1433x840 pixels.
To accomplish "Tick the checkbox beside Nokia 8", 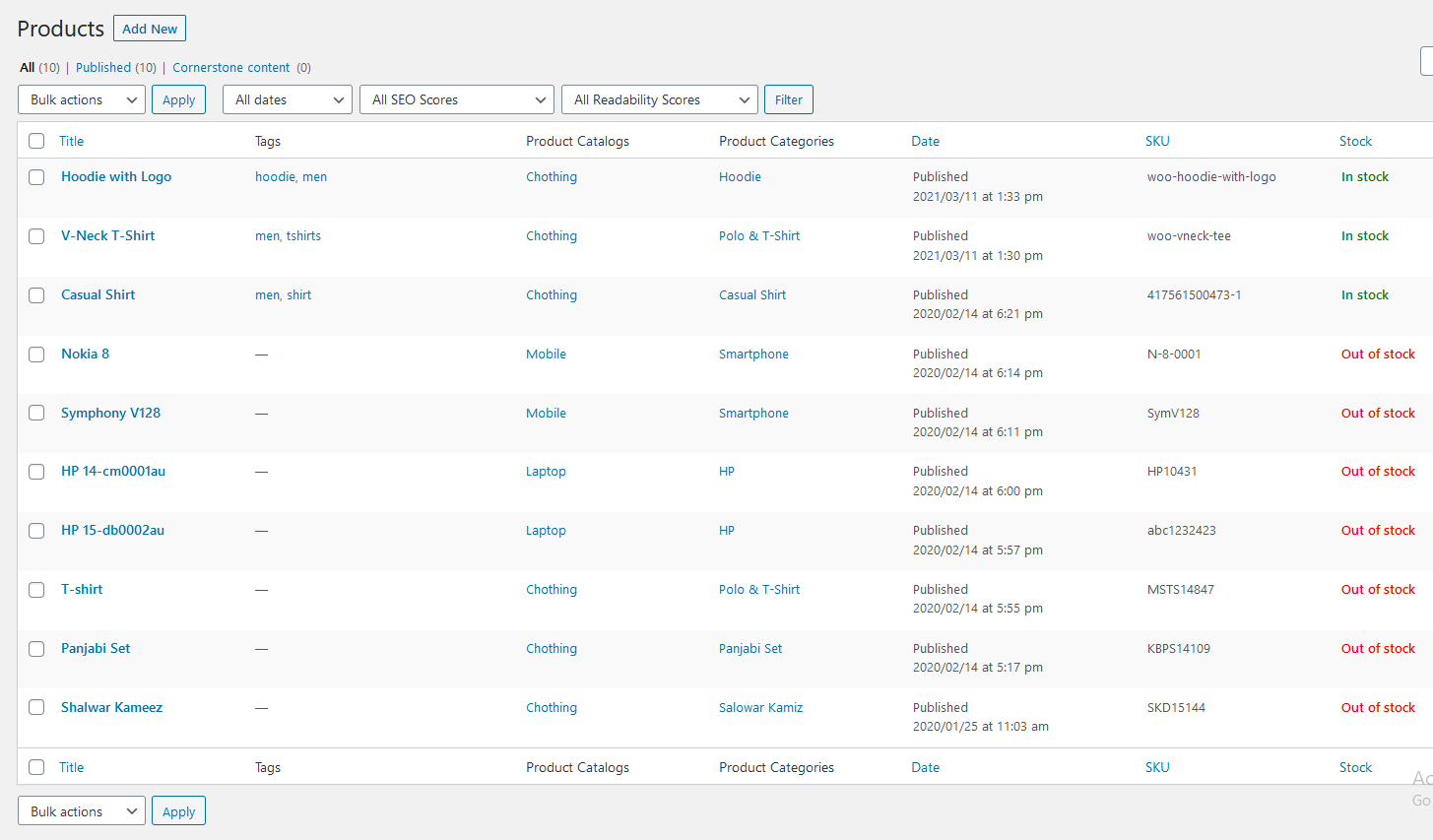I will (36, 355).
